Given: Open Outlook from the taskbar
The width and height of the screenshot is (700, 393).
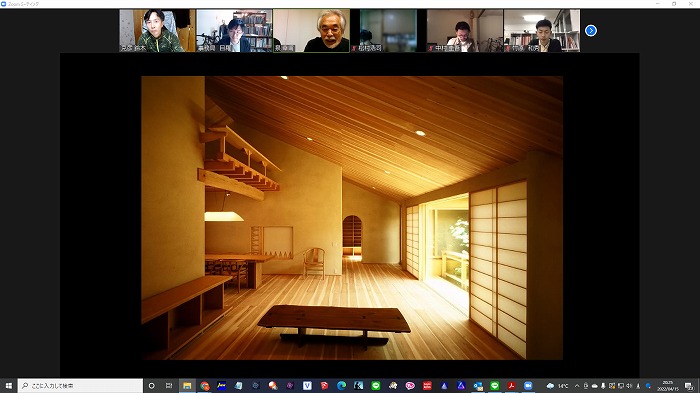Looking at the screenshot, I should coord(478,385).
